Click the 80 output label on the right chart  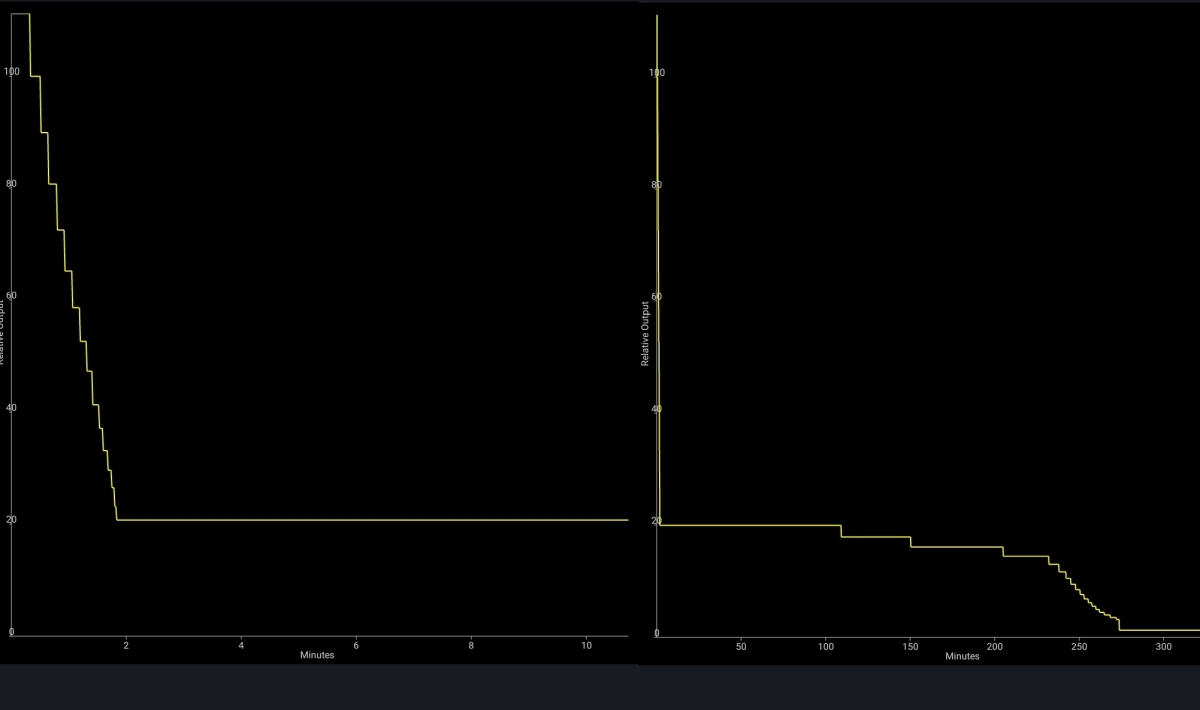(658, 185)
